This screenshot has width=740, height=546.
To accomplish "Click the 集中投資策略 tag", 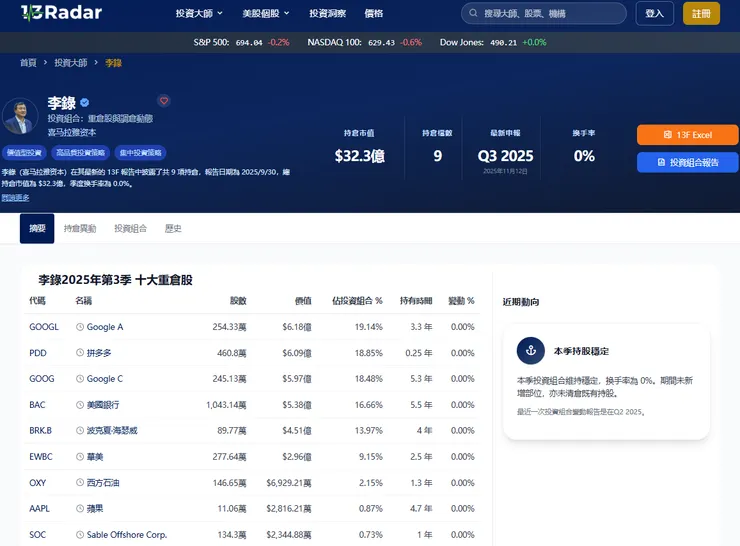I will coord(141,153).
